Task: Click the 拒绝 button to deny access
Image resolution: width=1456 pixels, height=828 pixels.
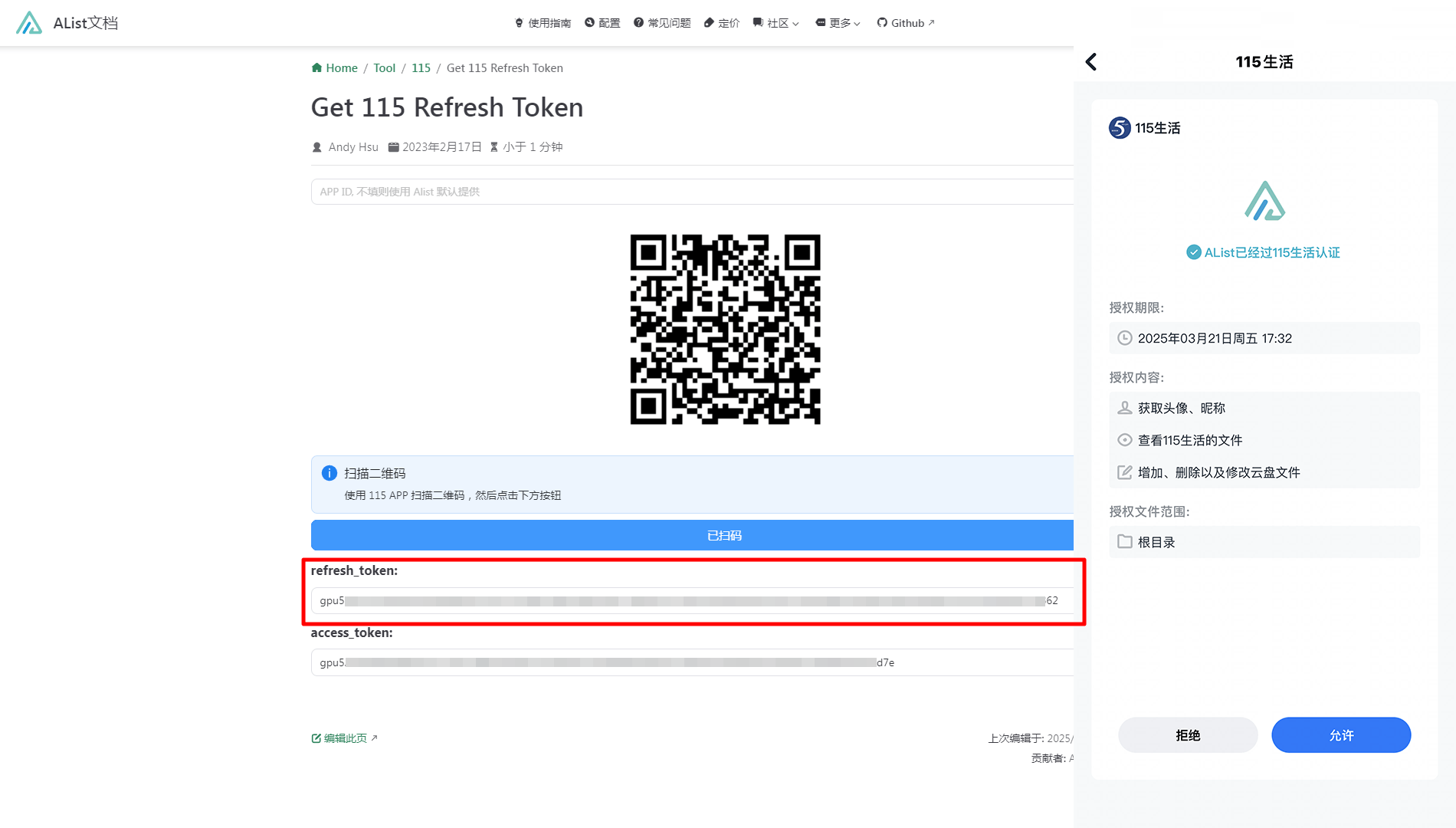Action: pyautogui.click(x=1187, y=735)
